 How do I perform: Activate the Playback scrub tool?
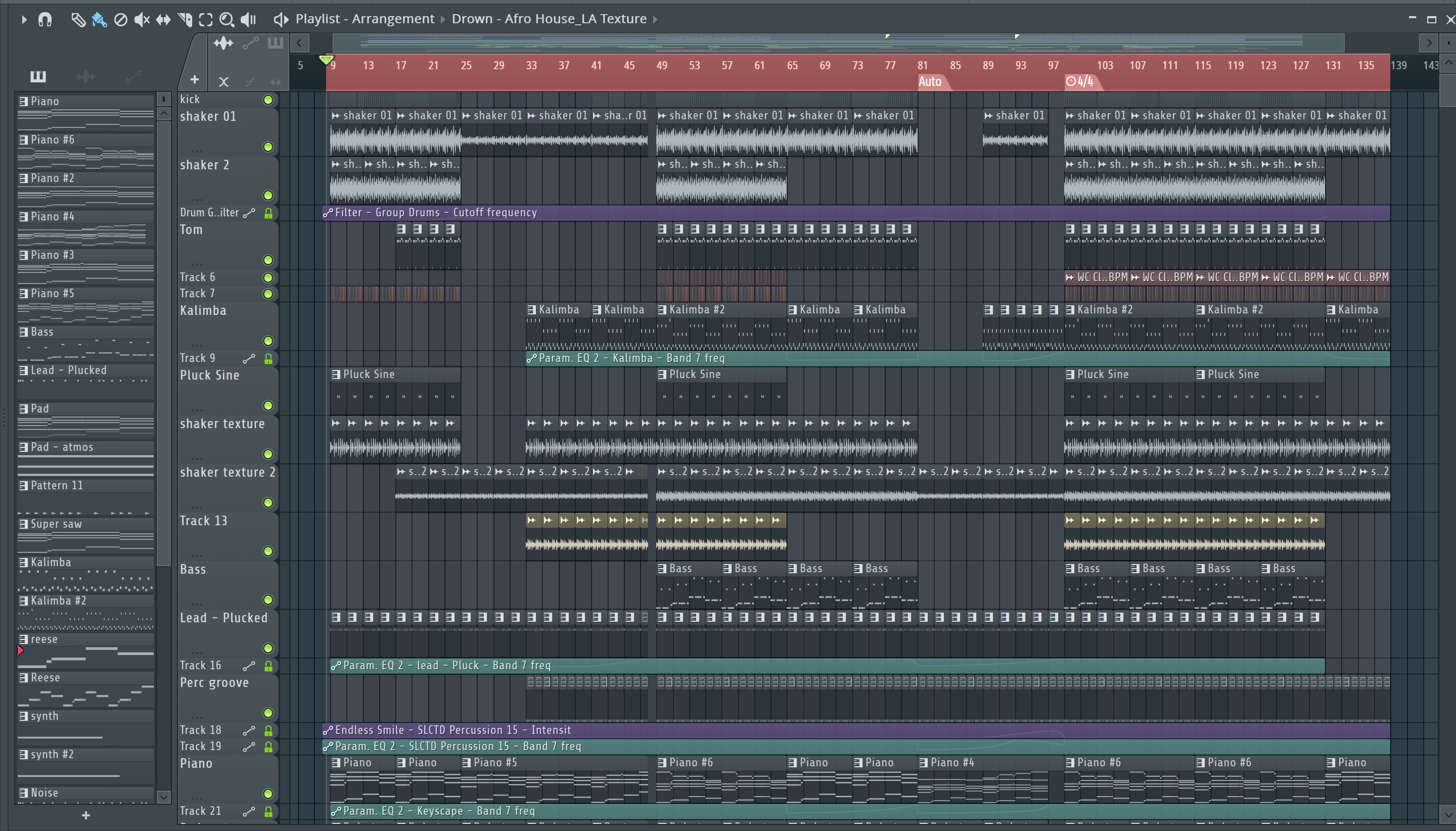pos(248,19)
